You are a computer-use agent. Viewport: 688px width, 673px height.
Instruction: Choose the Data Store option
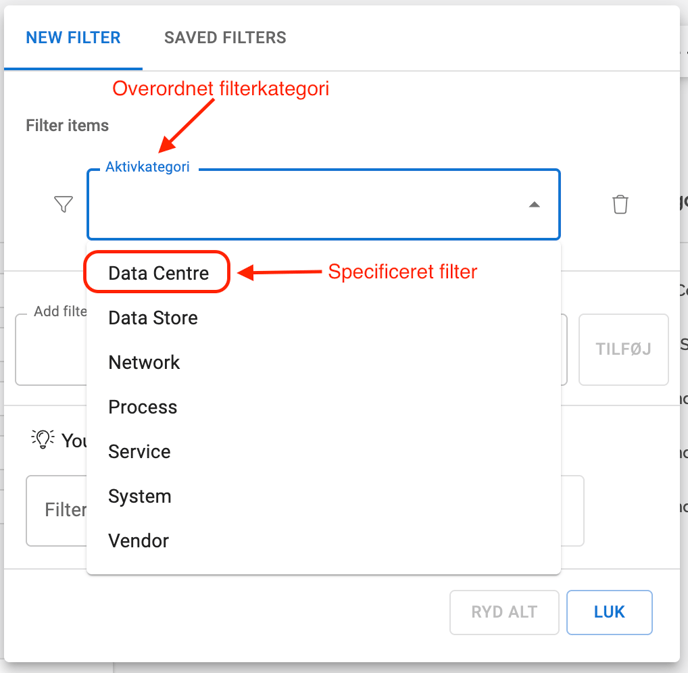pos(153,318)
